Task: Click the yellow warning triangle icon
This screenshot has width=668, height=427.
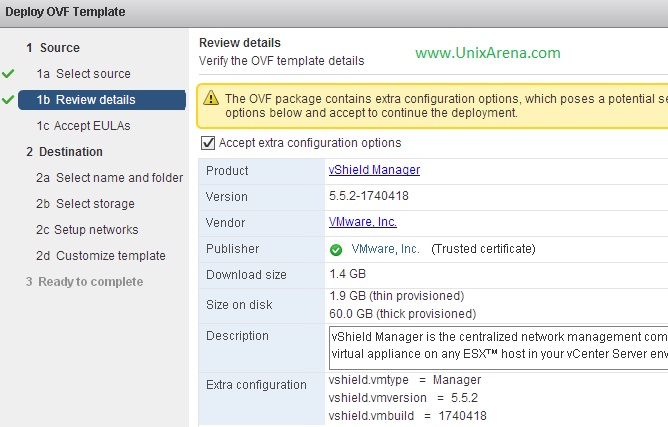Action: pos(210,98)
